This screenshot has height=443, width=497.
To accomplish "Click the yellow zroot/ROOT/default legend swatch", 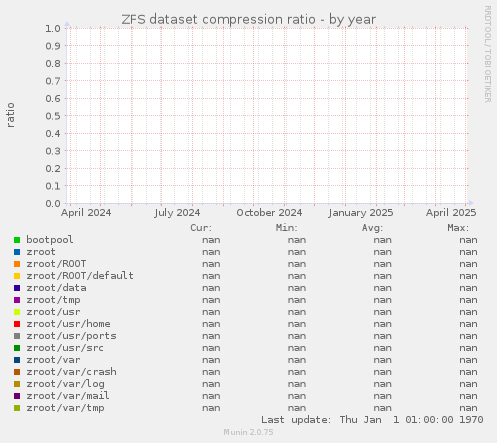I will coord(17,276).
